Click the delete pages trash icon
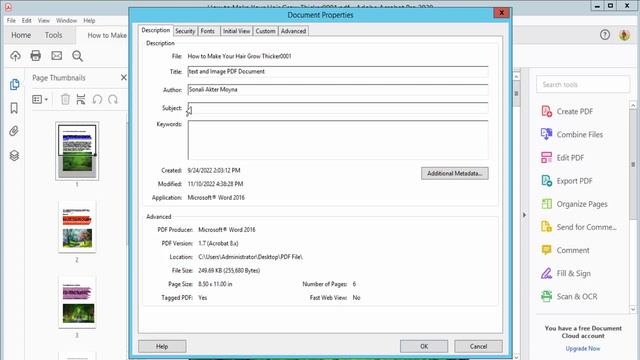 point(65,99)
